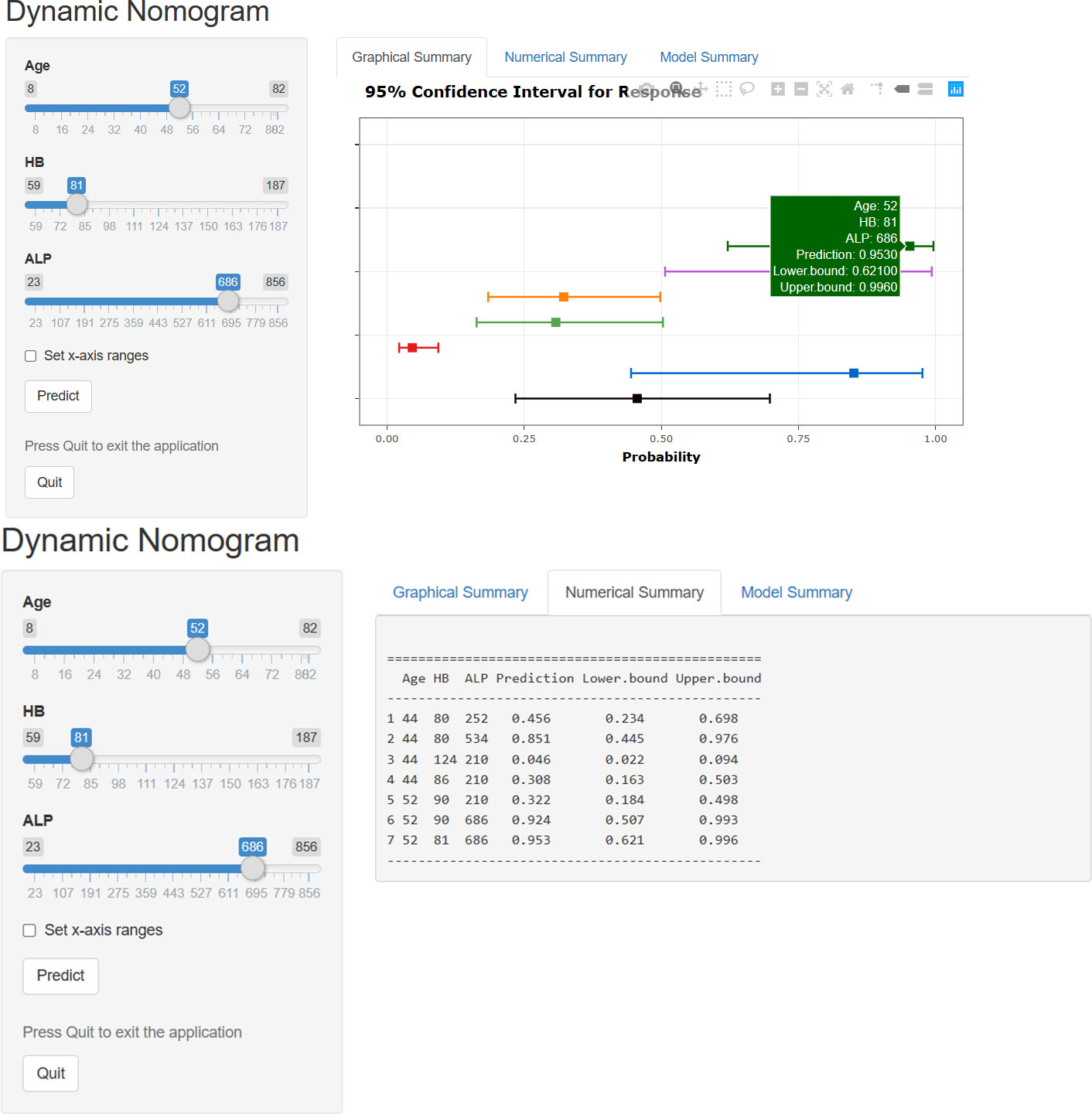Compare data on hover icon
The image size is (1092, 1114).
[x=925, y=89]
